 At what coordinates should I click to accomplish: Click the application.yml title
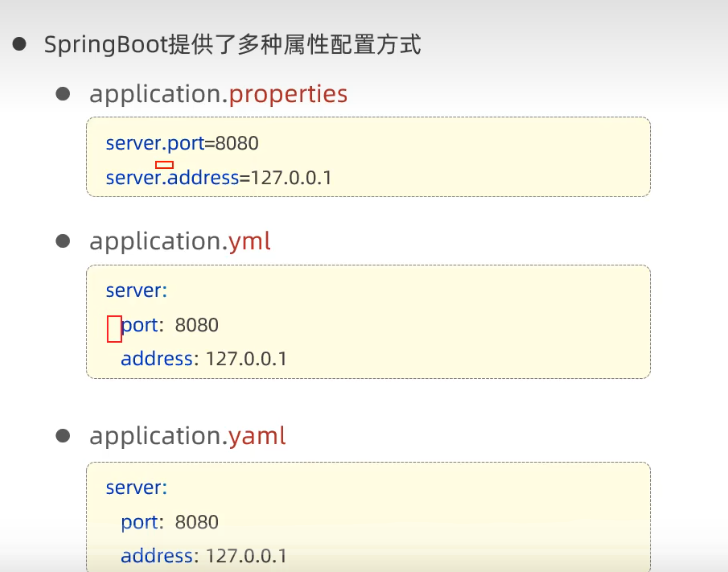180,241
